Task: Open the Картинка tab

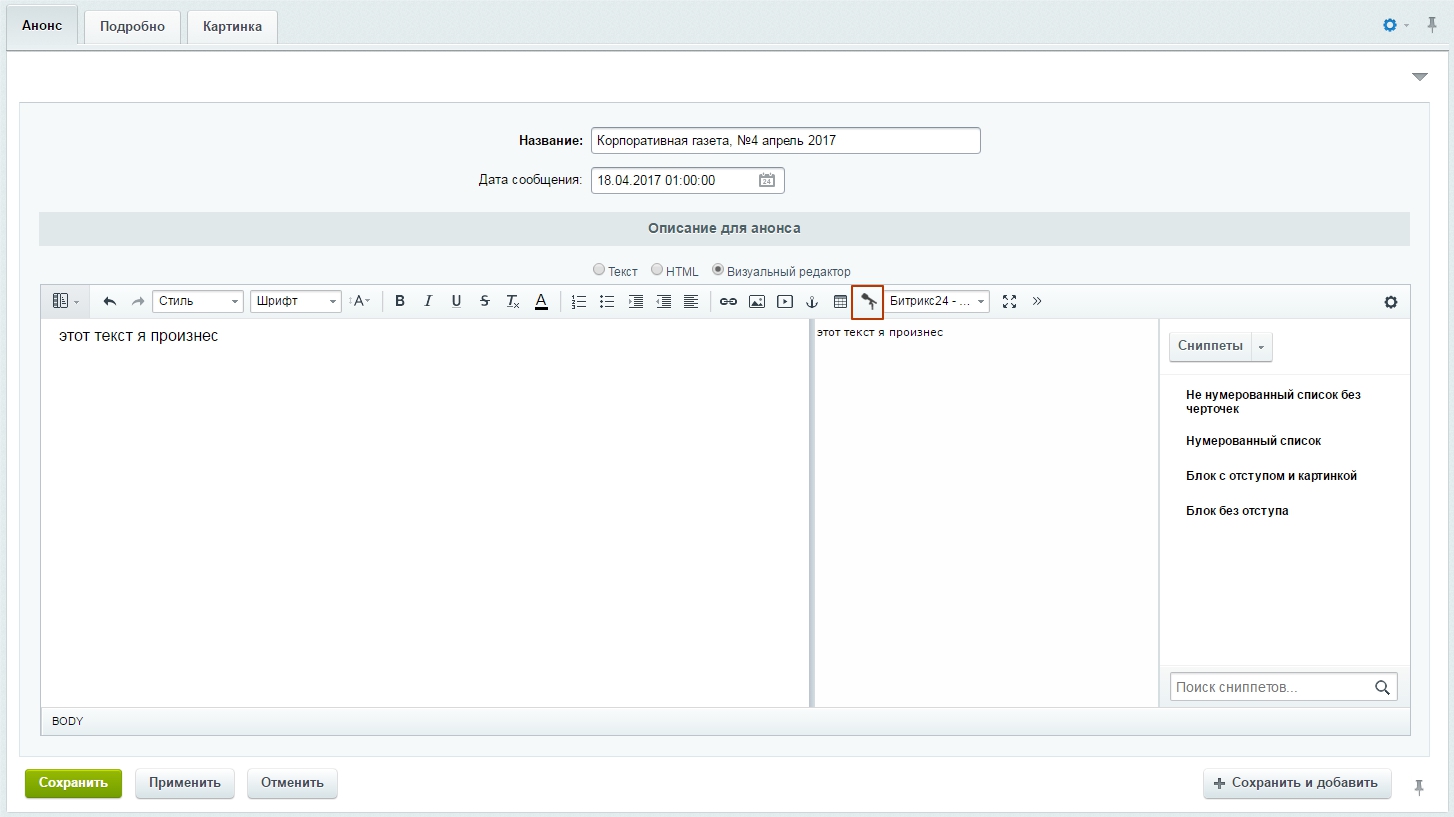Action: 232,27
